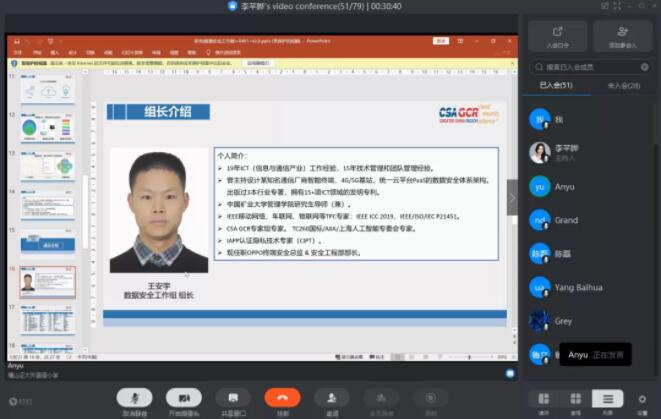This screenshot has height=419, width=661.
Task: Click the host's photo avatar
Action: (x=540, y=153)
